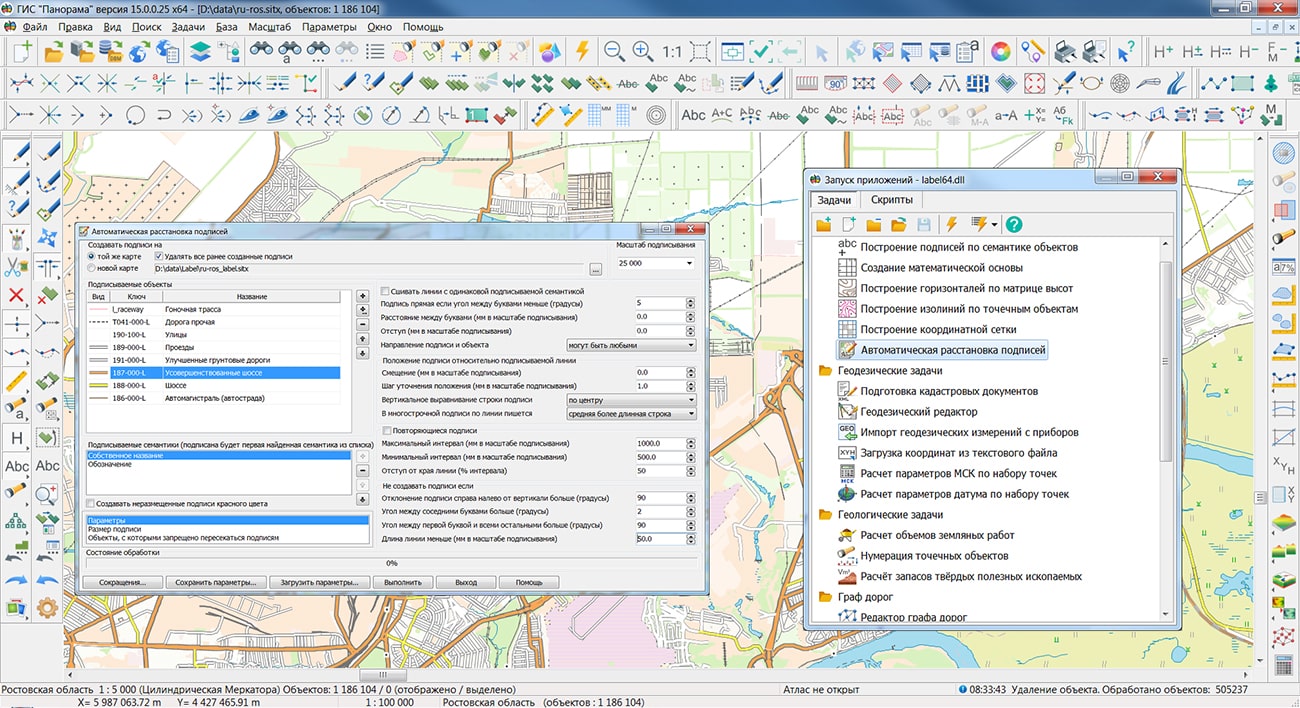Viewport: 1300px width, 708px height.
Task: Click the first binoculars search icon
Action: tap(262, 51)
